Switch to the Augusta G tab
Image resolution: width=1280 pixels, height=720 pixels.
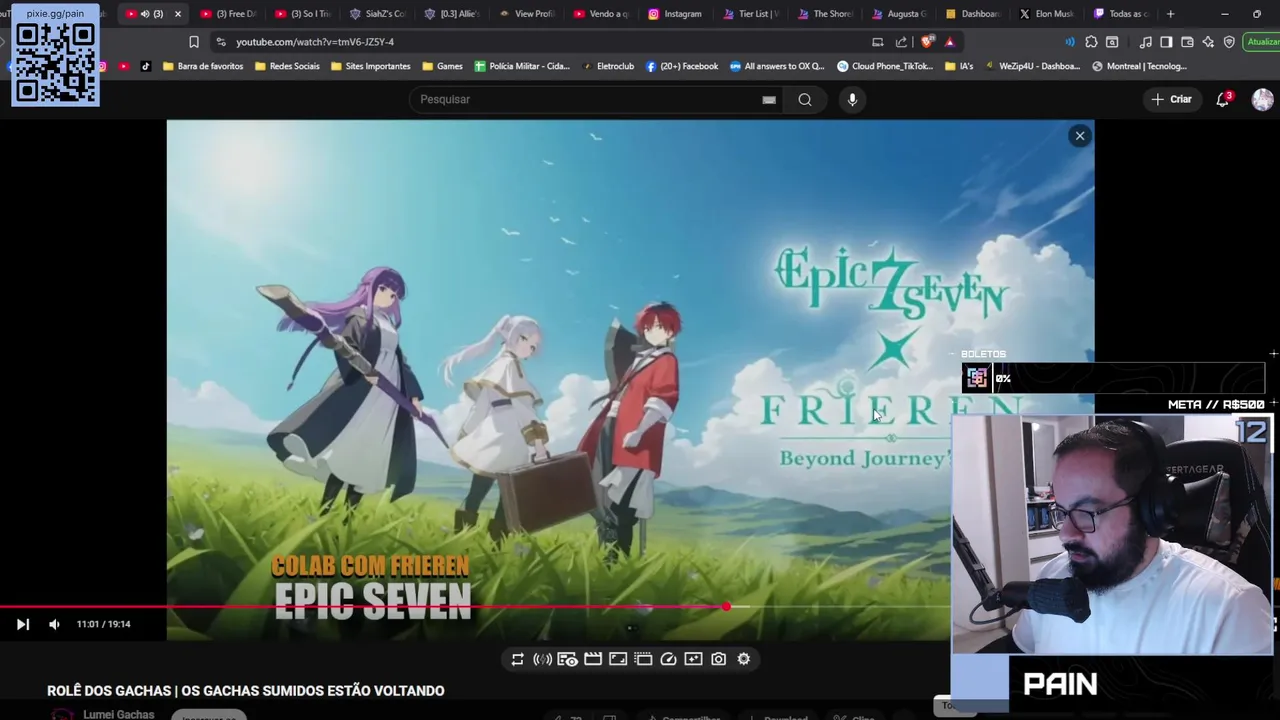tap(899, 14)
